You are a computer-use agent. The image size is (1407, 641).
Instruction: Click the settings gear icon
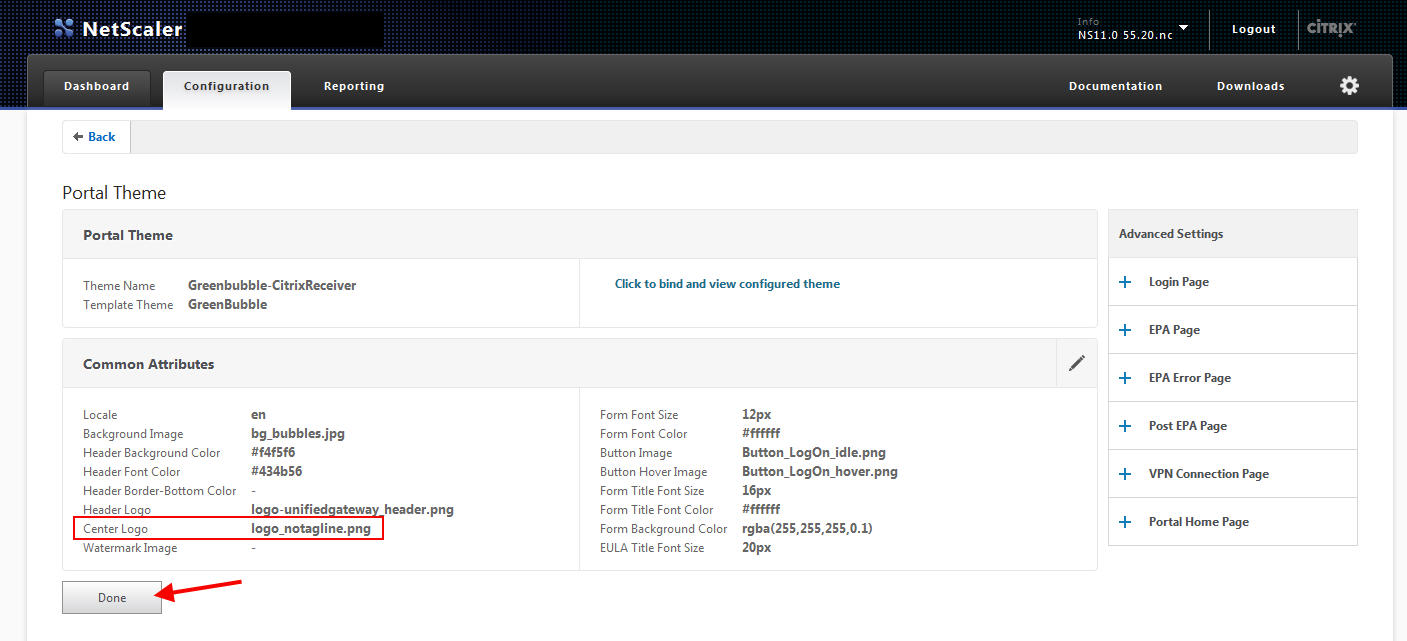1349,86
